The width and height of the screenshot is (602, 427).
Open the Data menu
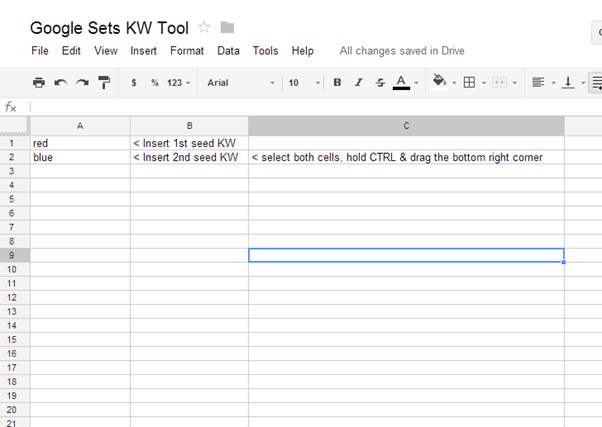pos(228,51)
